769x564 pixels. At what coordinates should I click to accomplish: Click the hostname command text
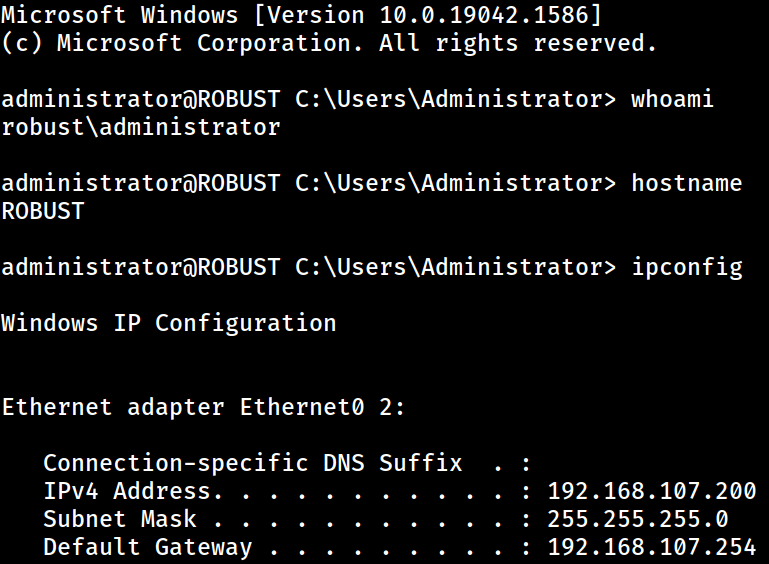(x=687, y=183)
